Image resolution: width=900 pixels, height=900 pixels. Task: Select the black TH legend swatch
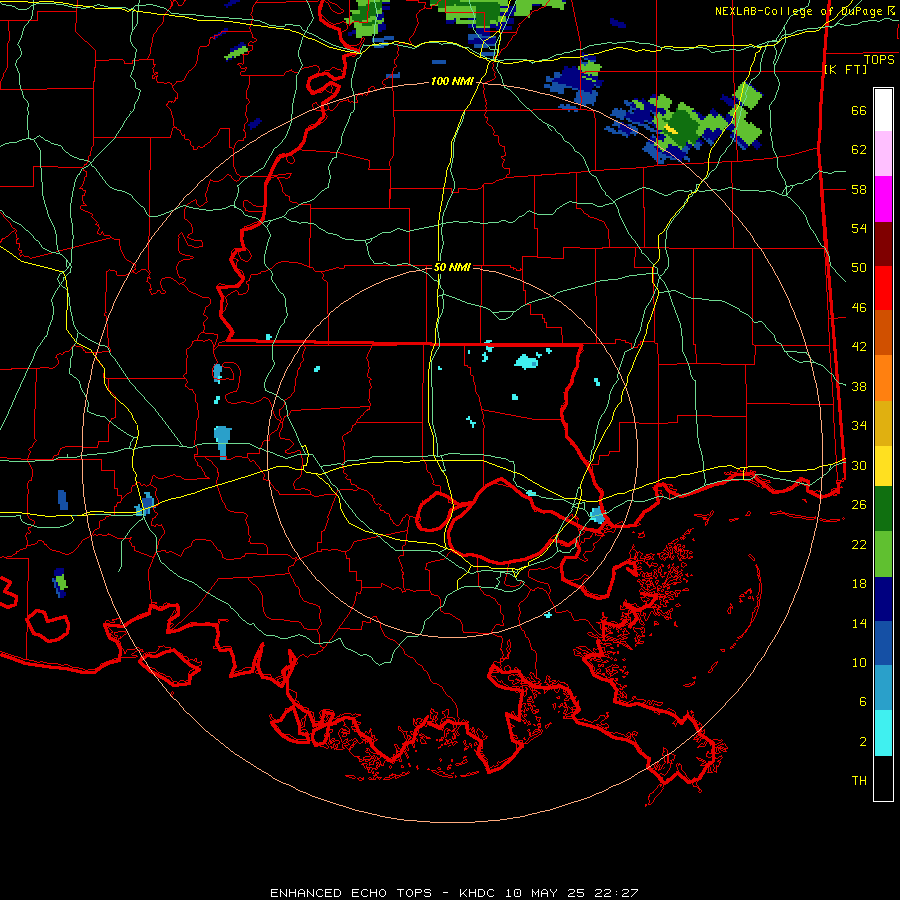coord(883,778)
